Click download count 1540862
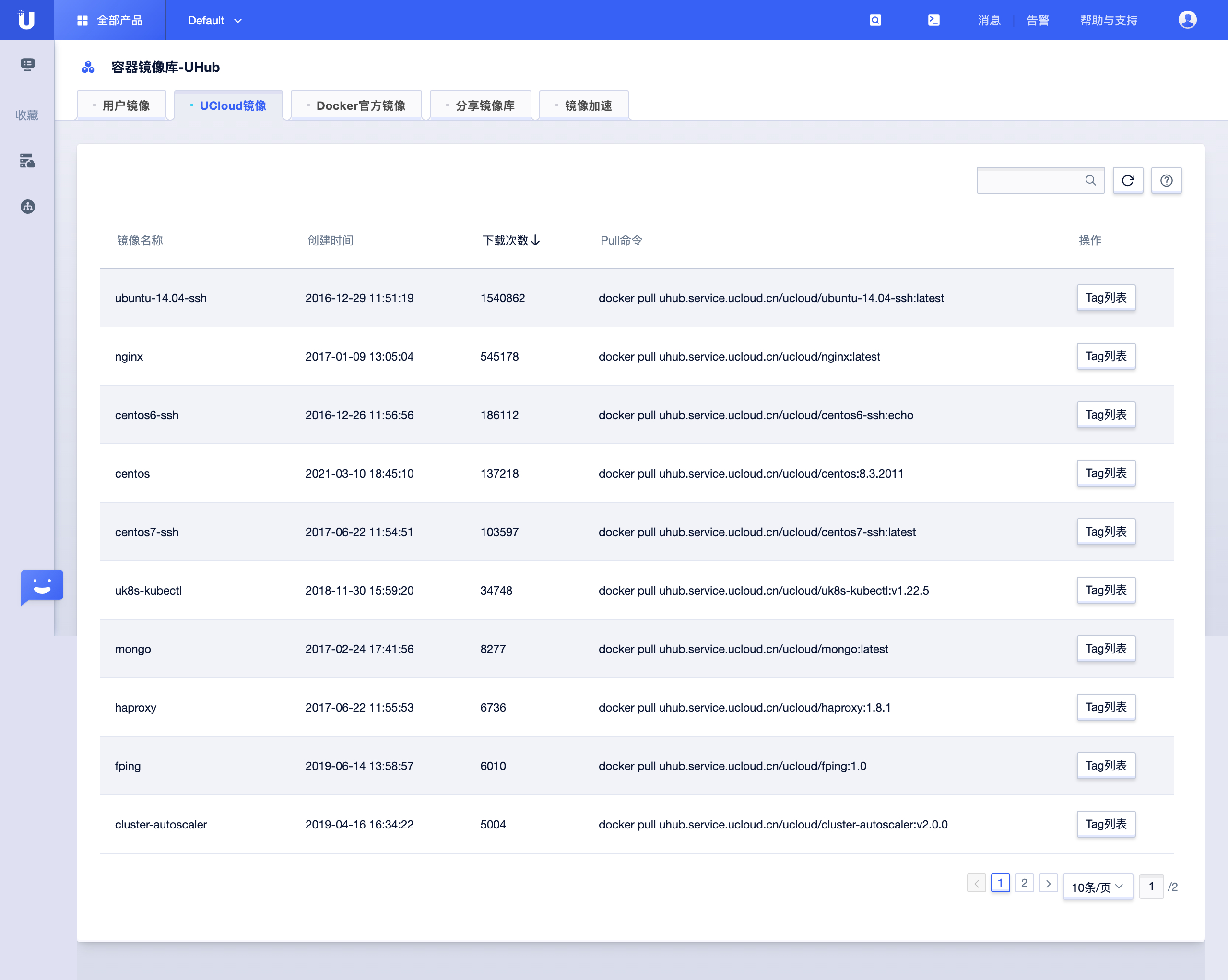Viewport: 1228px width, 980px height. pos(502,298)
